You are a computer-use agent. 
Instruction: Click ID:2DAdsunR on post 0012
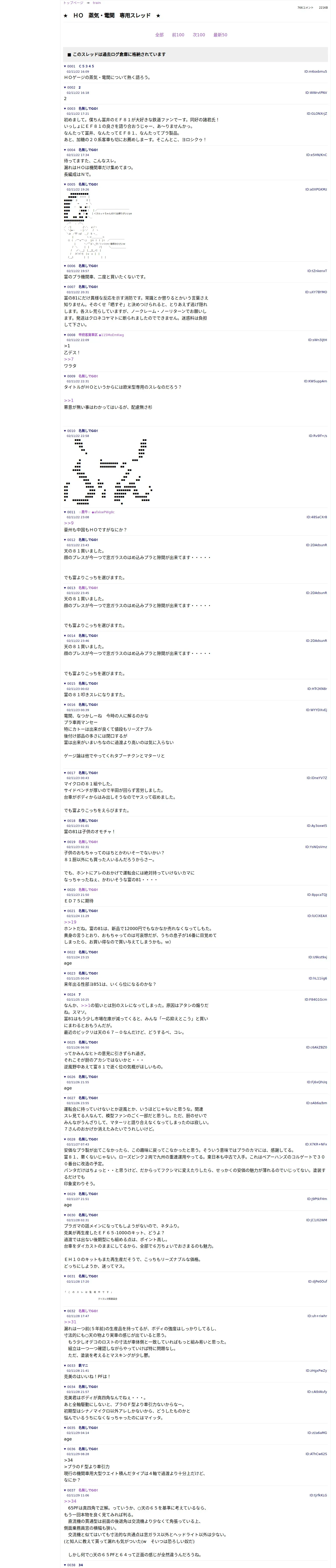(316, 545)
